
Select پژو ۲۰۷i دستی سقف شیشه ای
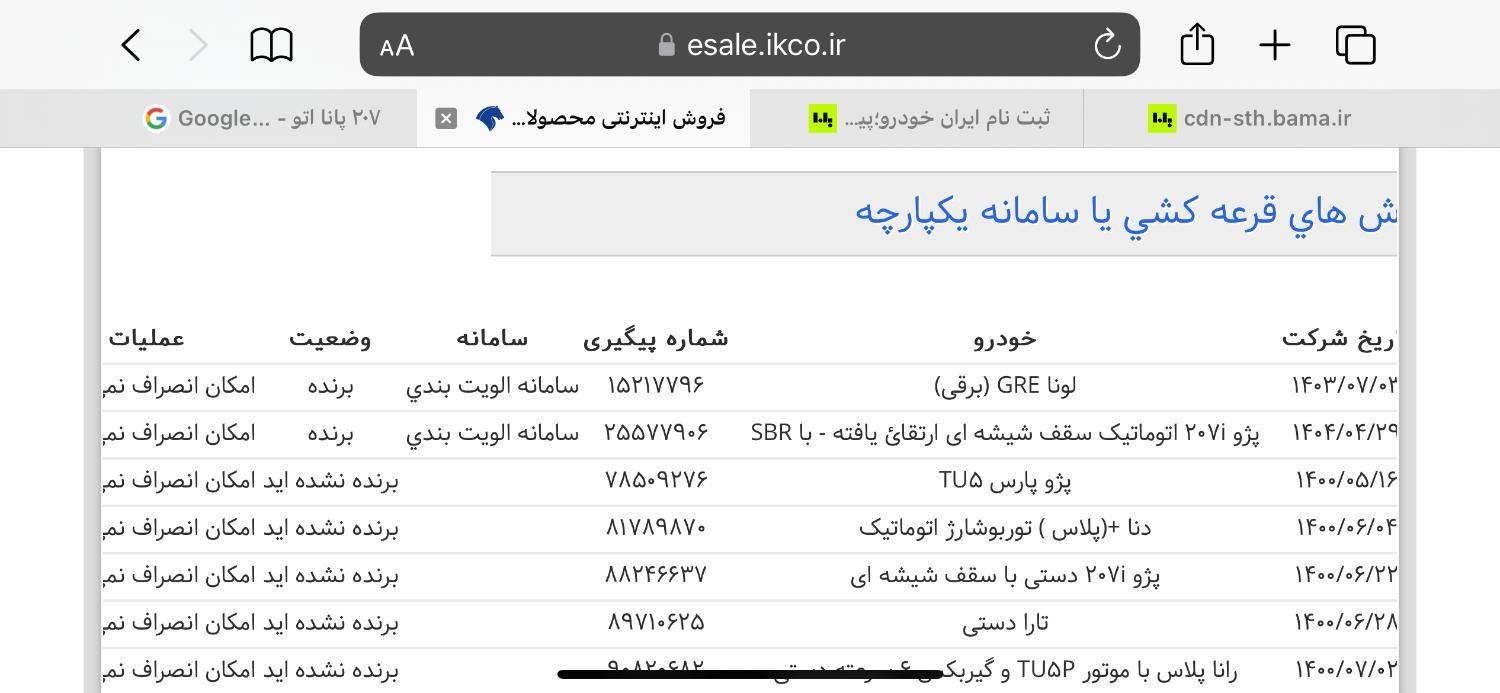1005,575
